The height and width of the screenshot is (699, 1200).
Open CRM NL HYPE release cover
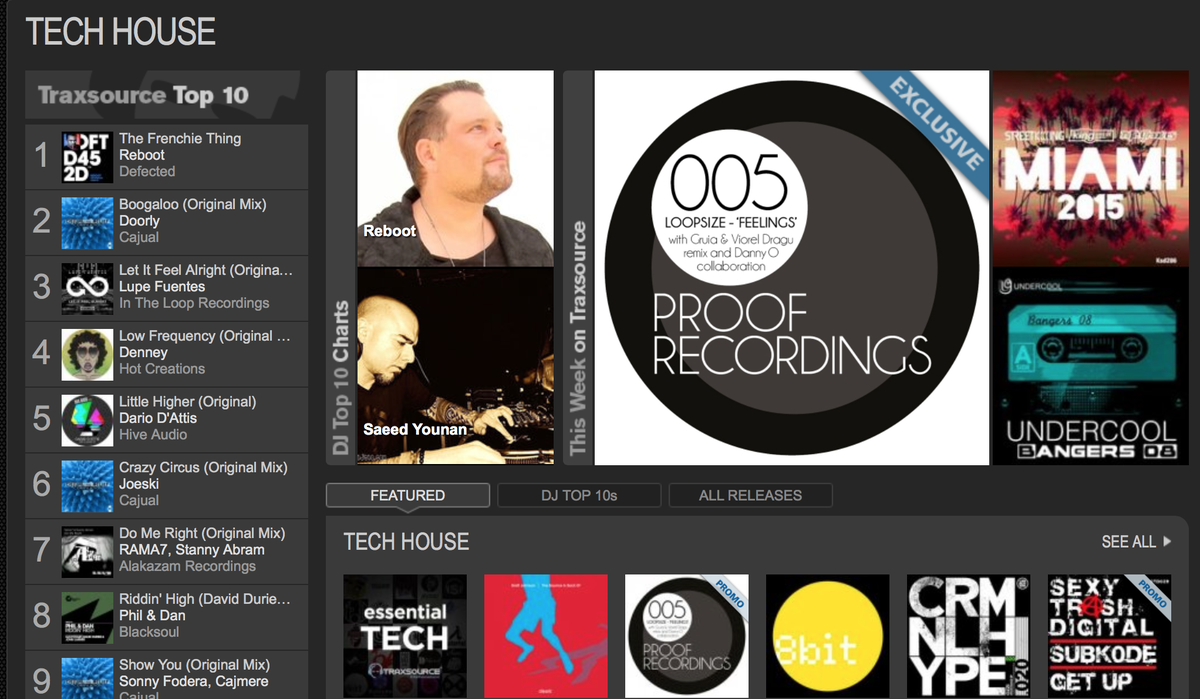[968, 636]
